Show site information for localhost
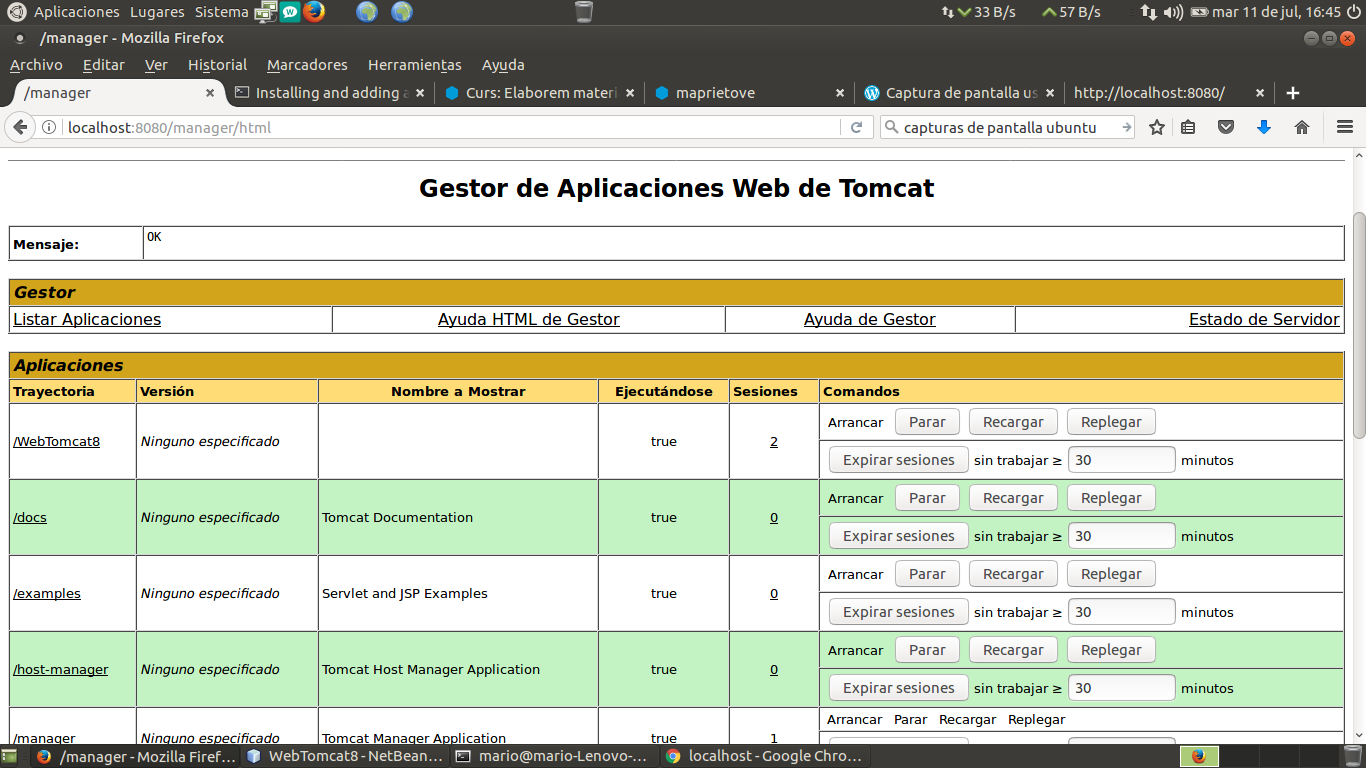The width and height of the screenshot is (1366, 768). 48,127
